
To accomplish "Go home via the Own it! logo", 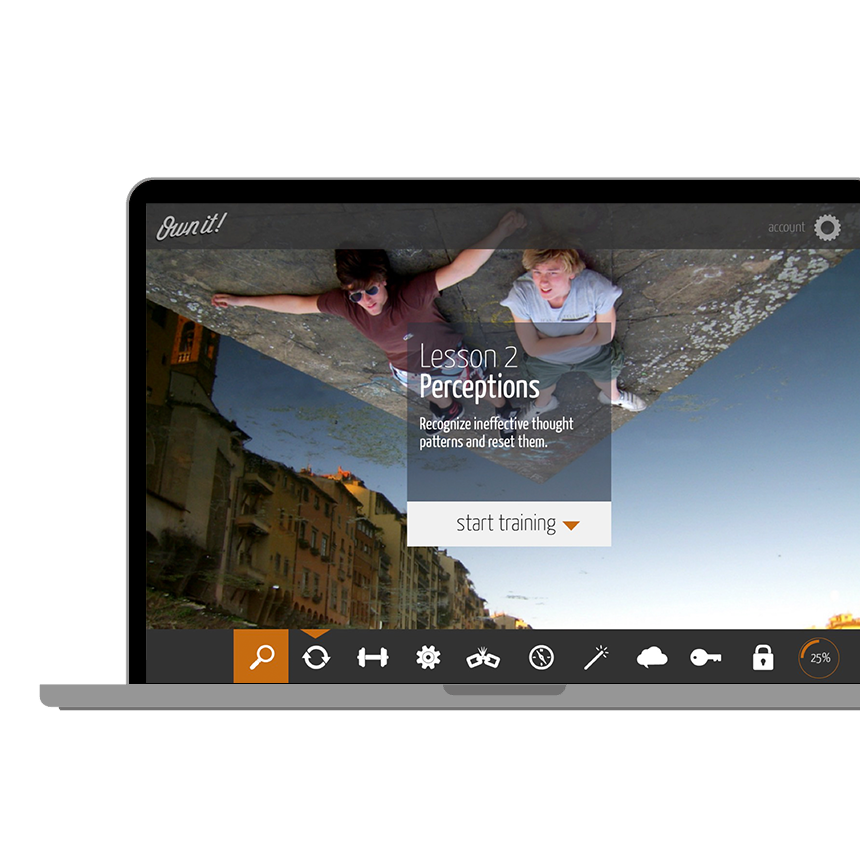I will coord(191,226).
